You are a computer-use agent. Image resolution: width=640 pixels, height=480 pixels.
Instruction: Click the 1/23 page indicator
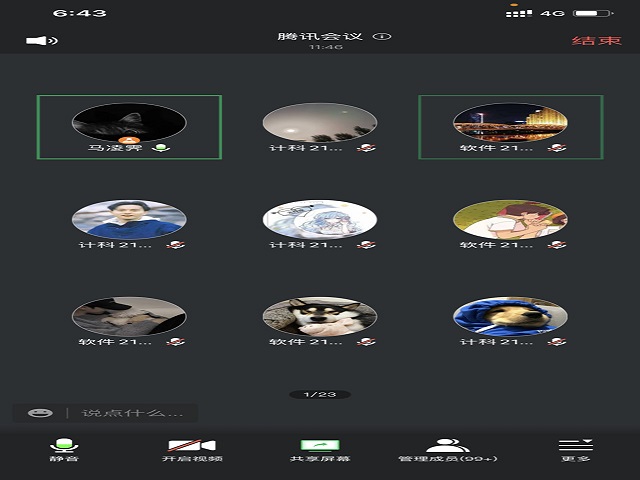[x=320, y=394]
